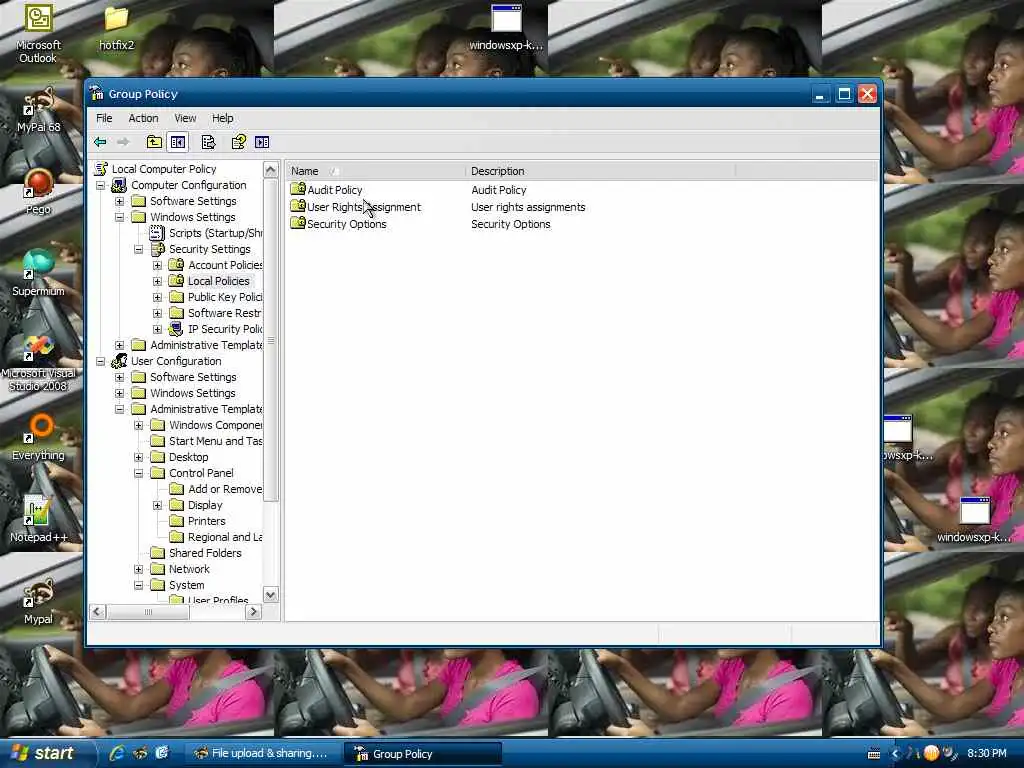Launch MyPal 68 desktop shortcut
The width and height of the screenshot is (1024, 768).
[x=39, y=110]
